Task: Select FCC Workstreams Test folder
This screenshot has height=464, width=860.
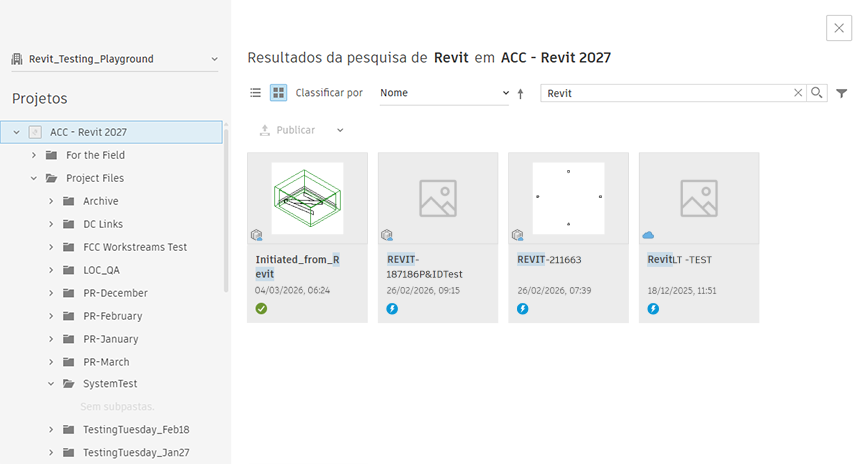Action: [x=135, y=247]
